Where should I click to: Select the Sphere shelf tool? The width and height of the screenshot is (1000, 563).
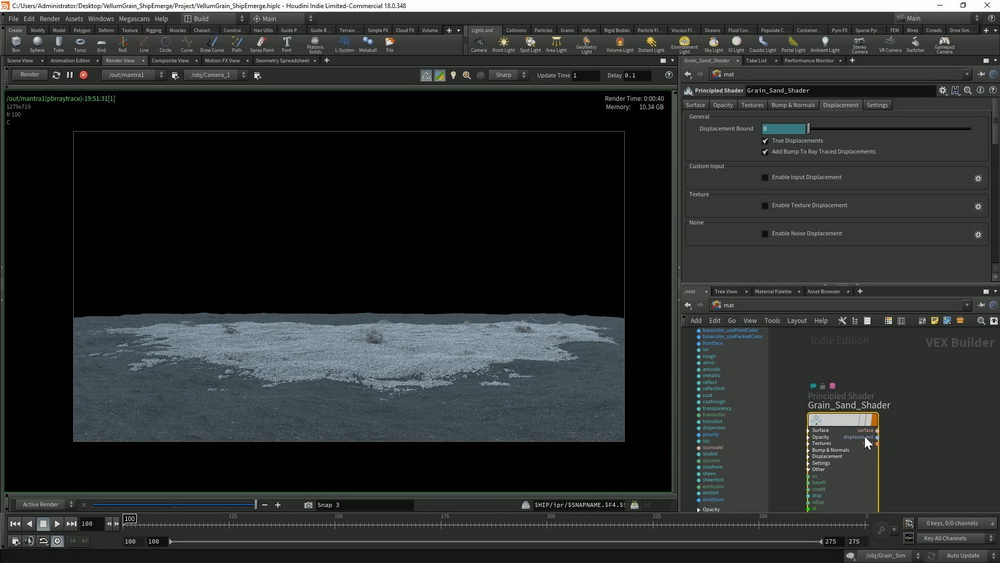point(37,44)
